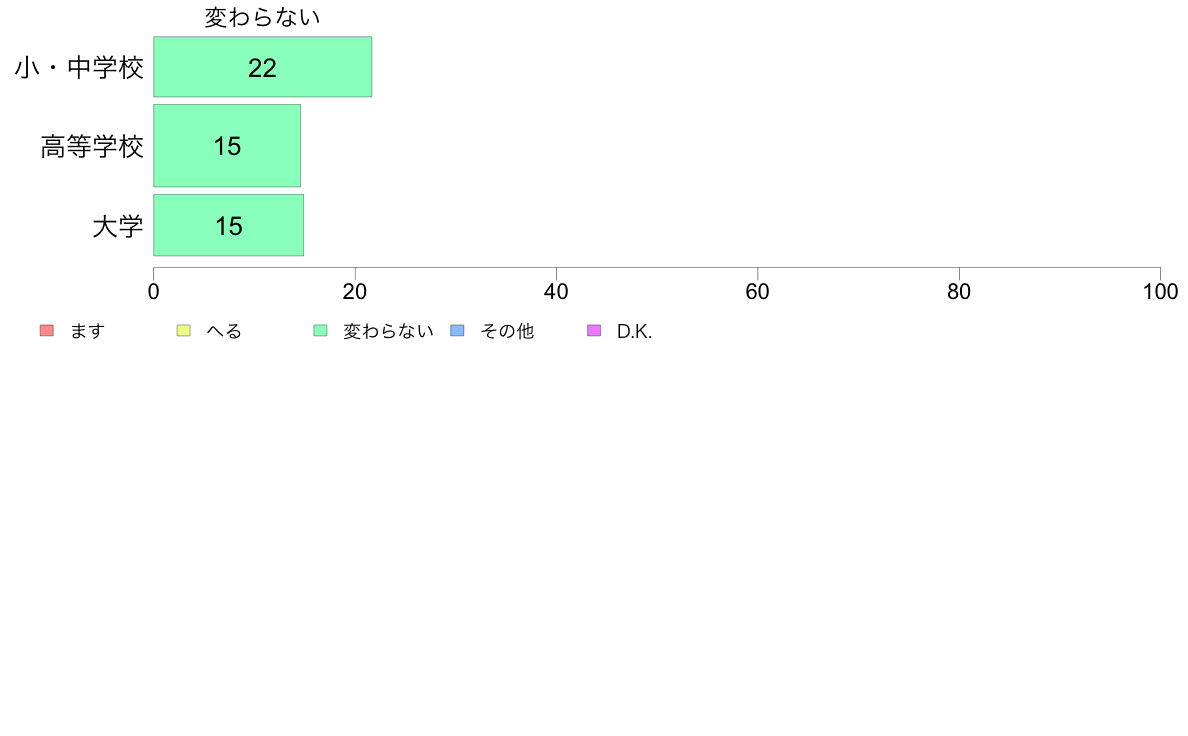
Task: Click the D.K. legend text
Action: (x=634, y=331)
